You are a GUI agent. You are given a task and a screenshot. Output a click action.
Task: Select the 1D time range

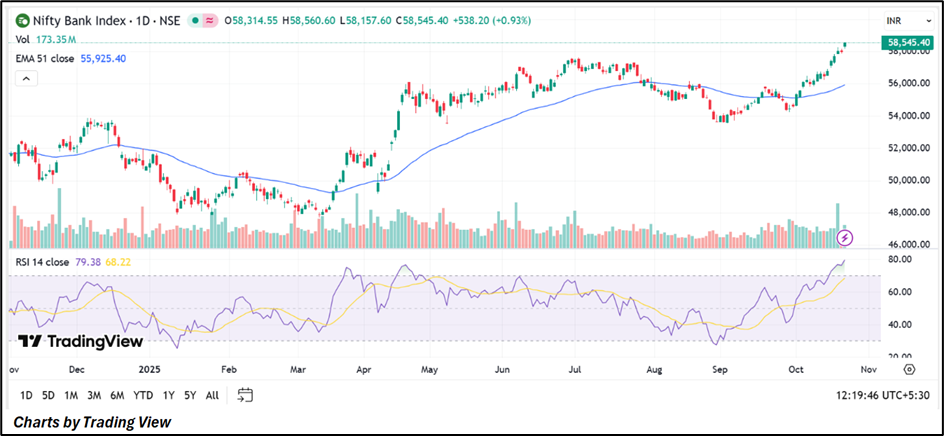click(x=26, y=395)
